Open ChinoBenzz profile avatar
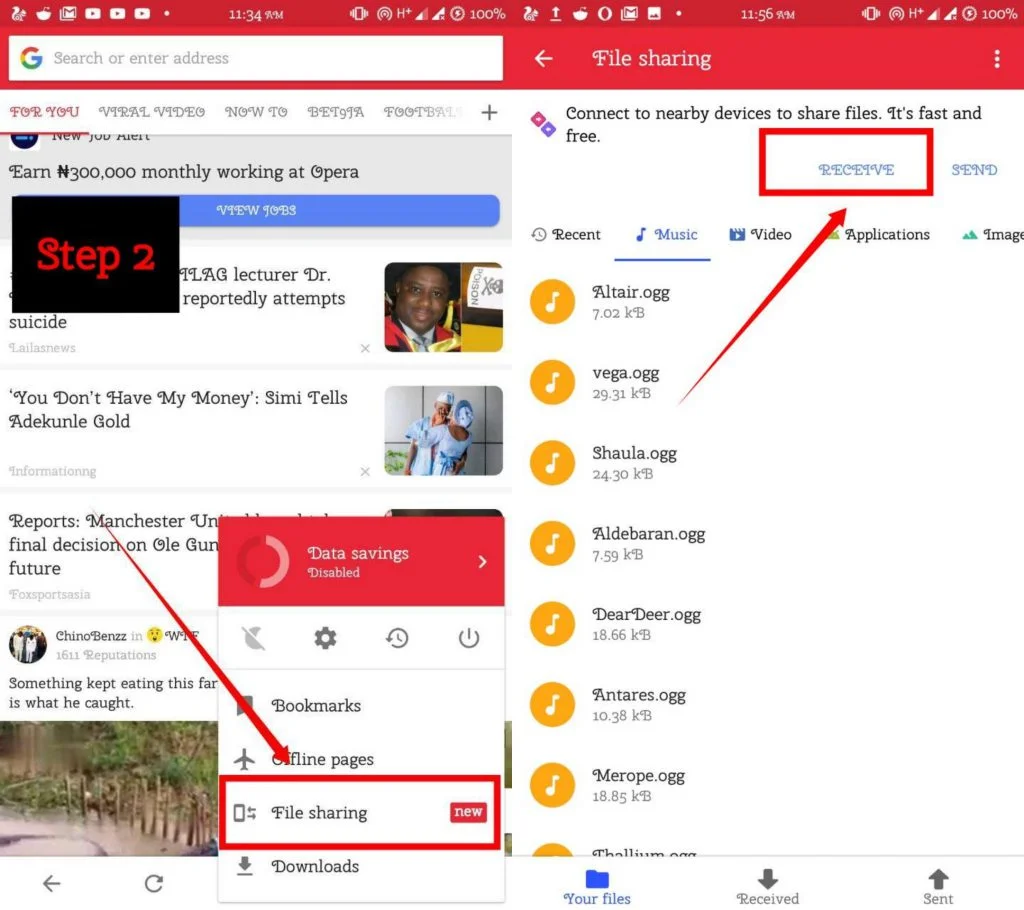 (27, 644)
